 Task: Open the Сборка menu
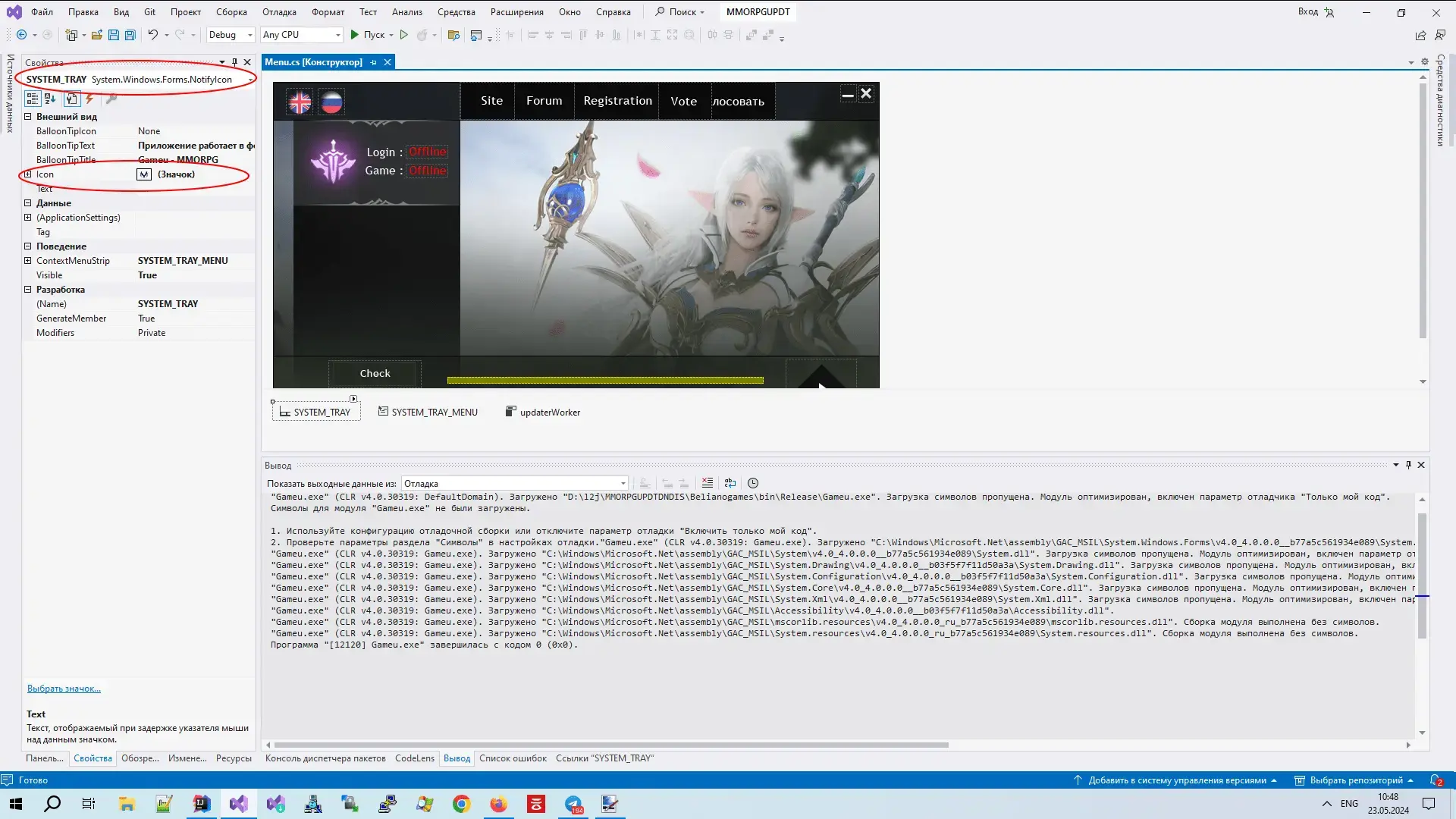[231, 12]
